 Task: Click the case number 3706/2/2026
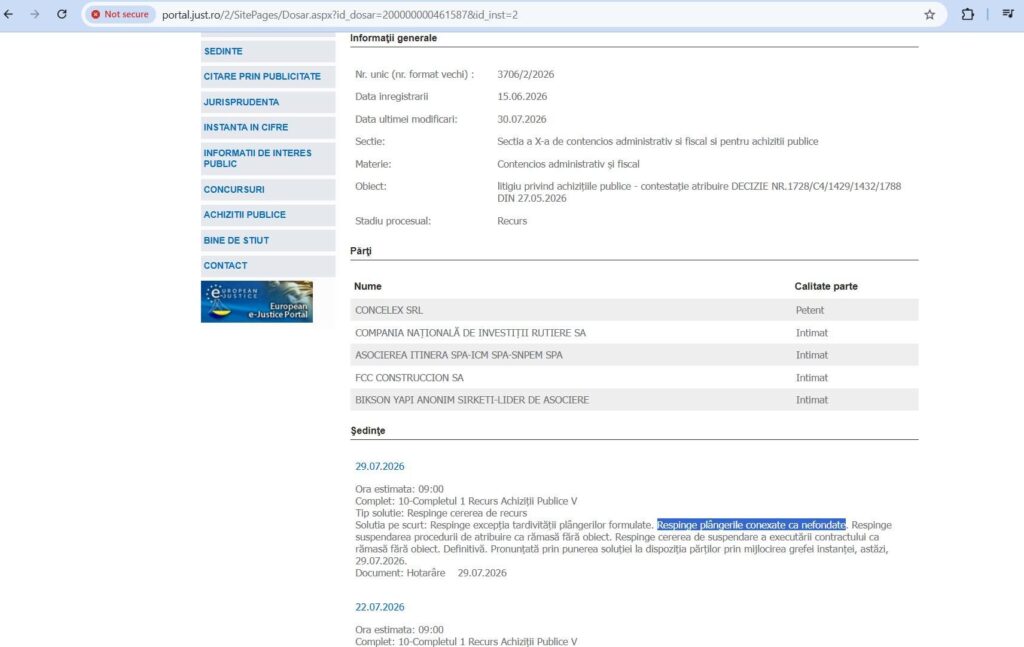point(525,74)
